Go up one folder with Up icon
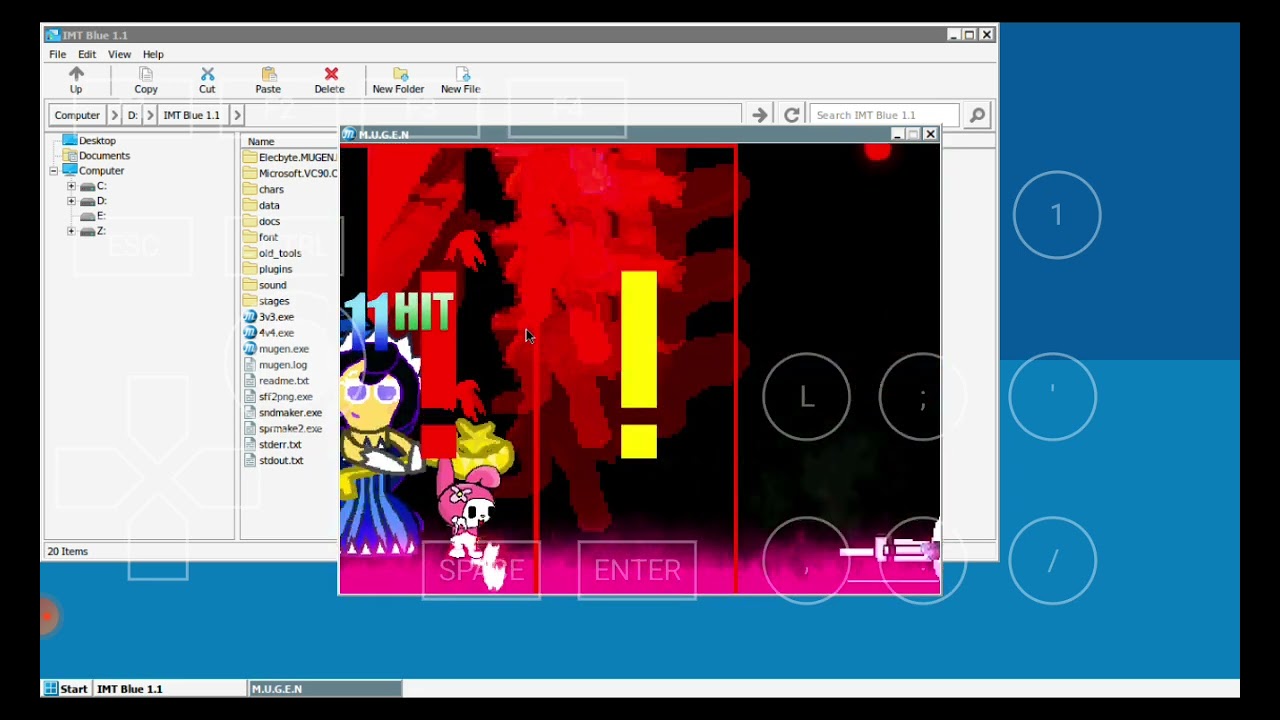 tap(76, 80)
